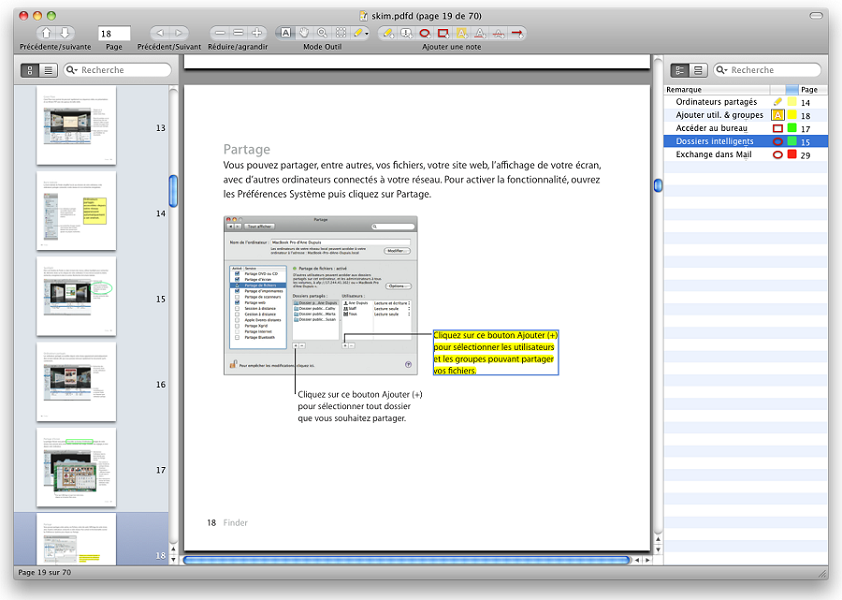Sort notes by the Page column header
Viewport: 842px width, 600px height.
tap(808, 89)
